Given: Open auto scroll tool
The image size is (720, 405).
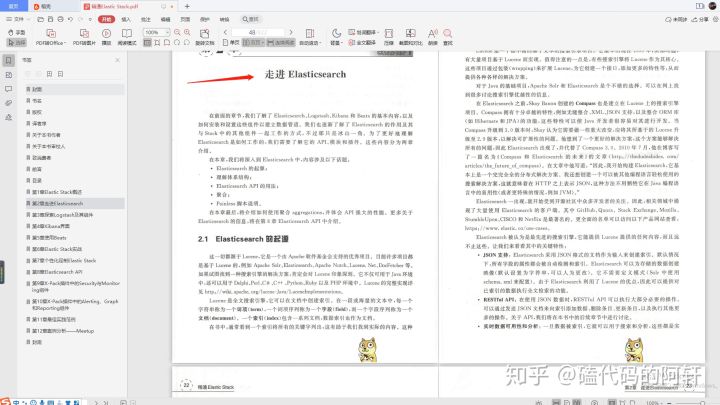Looking at the screenshot, I should tap(309, 37).
